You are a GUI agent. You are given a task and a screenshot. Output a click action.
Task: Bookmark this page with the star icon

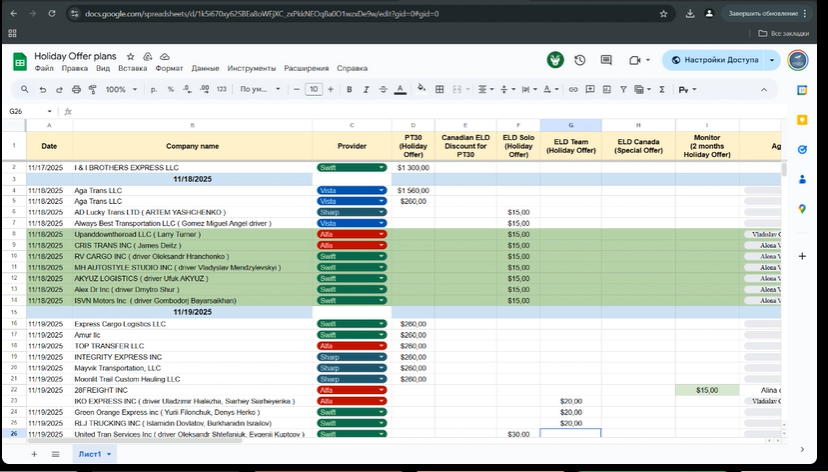664,14
